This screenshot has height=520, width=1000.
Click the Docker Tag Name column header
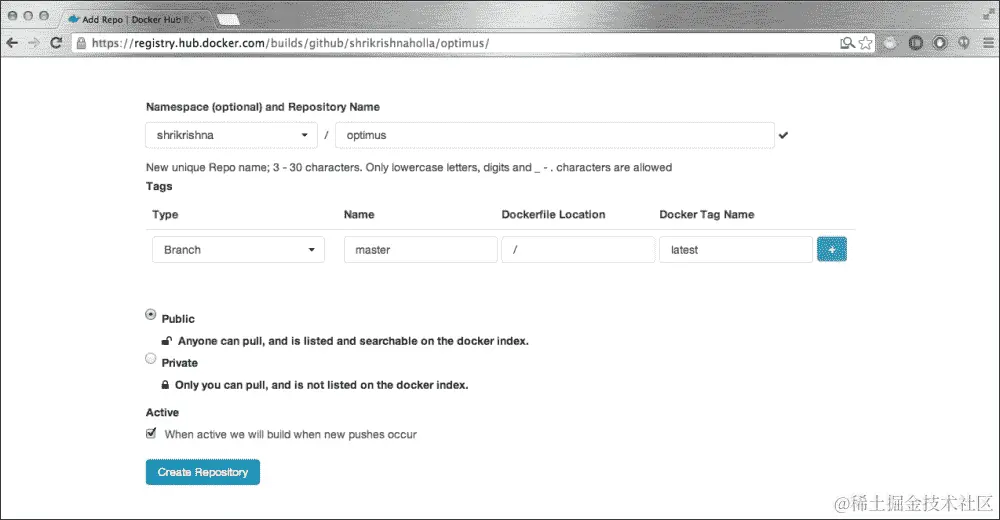click(x=707, y=214)
